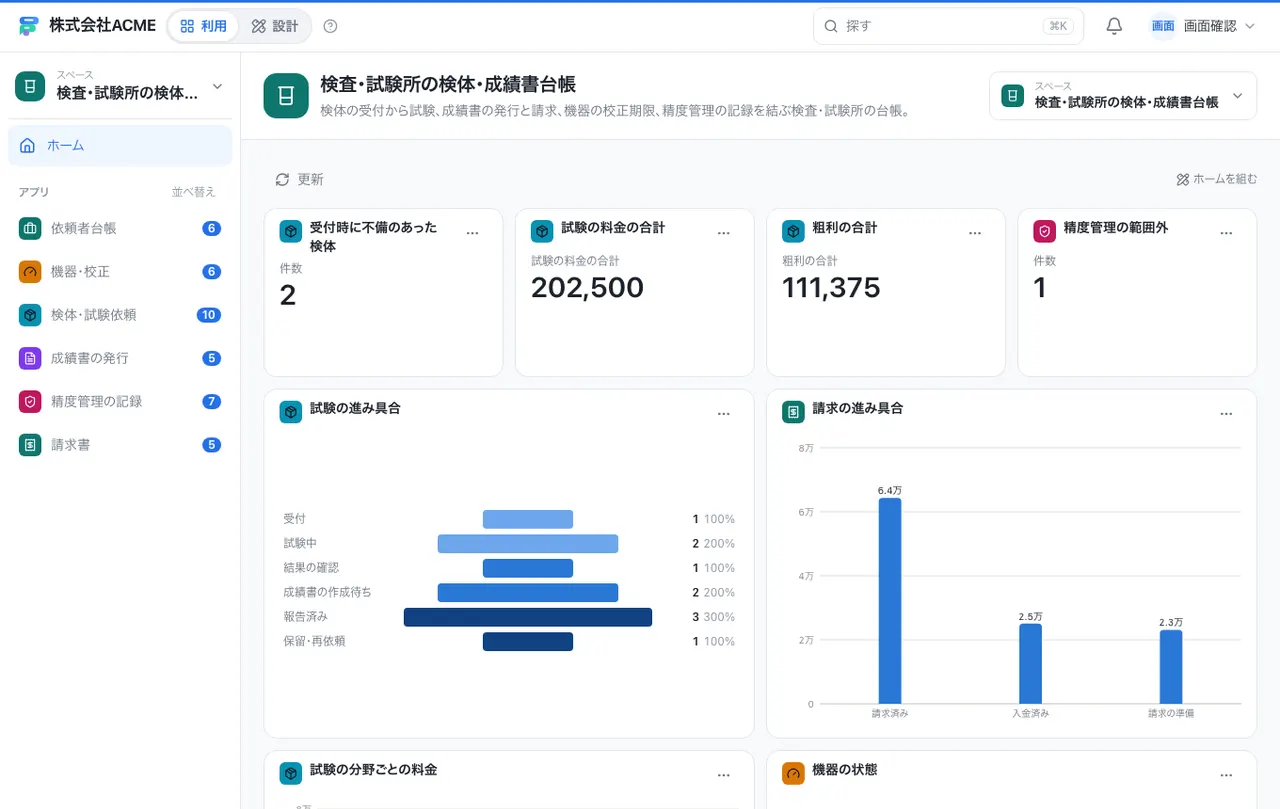
Task: Open the 画面確認 user menu dropdown
Action: [1202, 26]
